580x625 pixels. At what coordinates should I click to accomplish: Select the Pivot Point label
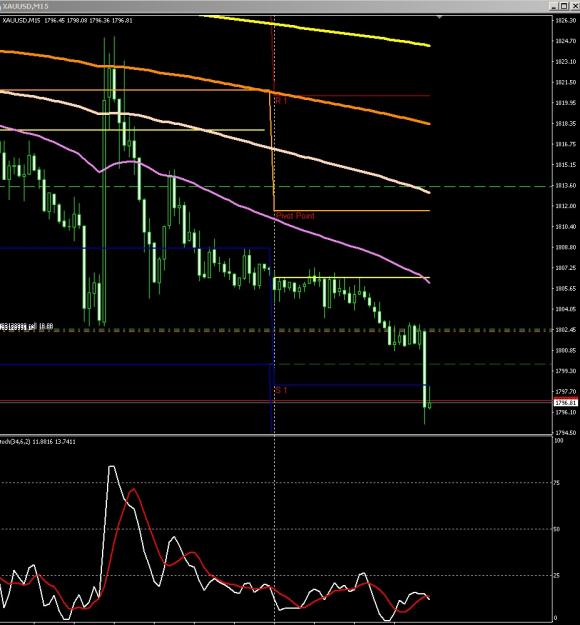click(295, 216)
